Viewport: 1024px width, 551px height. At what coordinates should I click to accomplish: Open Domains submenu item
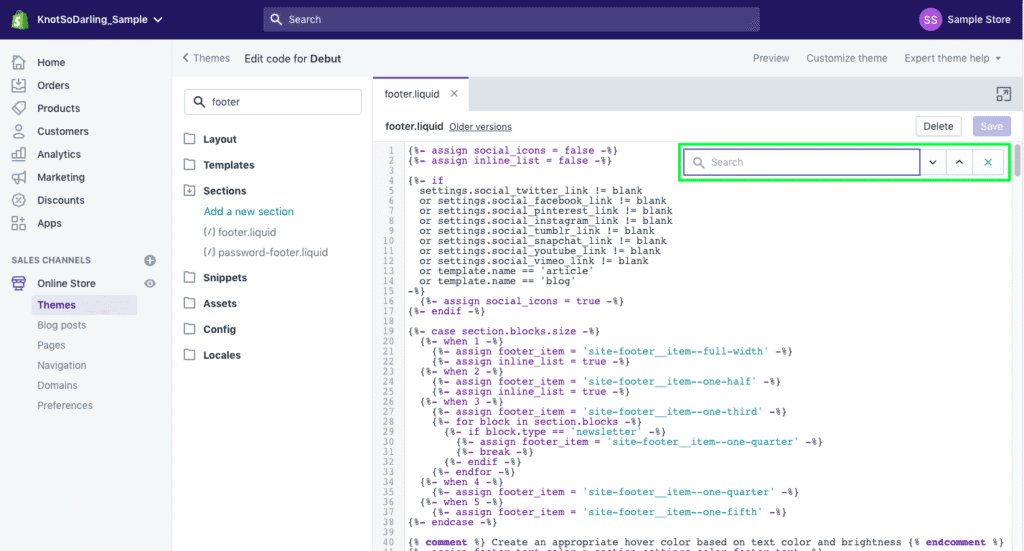(x=57, y=386)
